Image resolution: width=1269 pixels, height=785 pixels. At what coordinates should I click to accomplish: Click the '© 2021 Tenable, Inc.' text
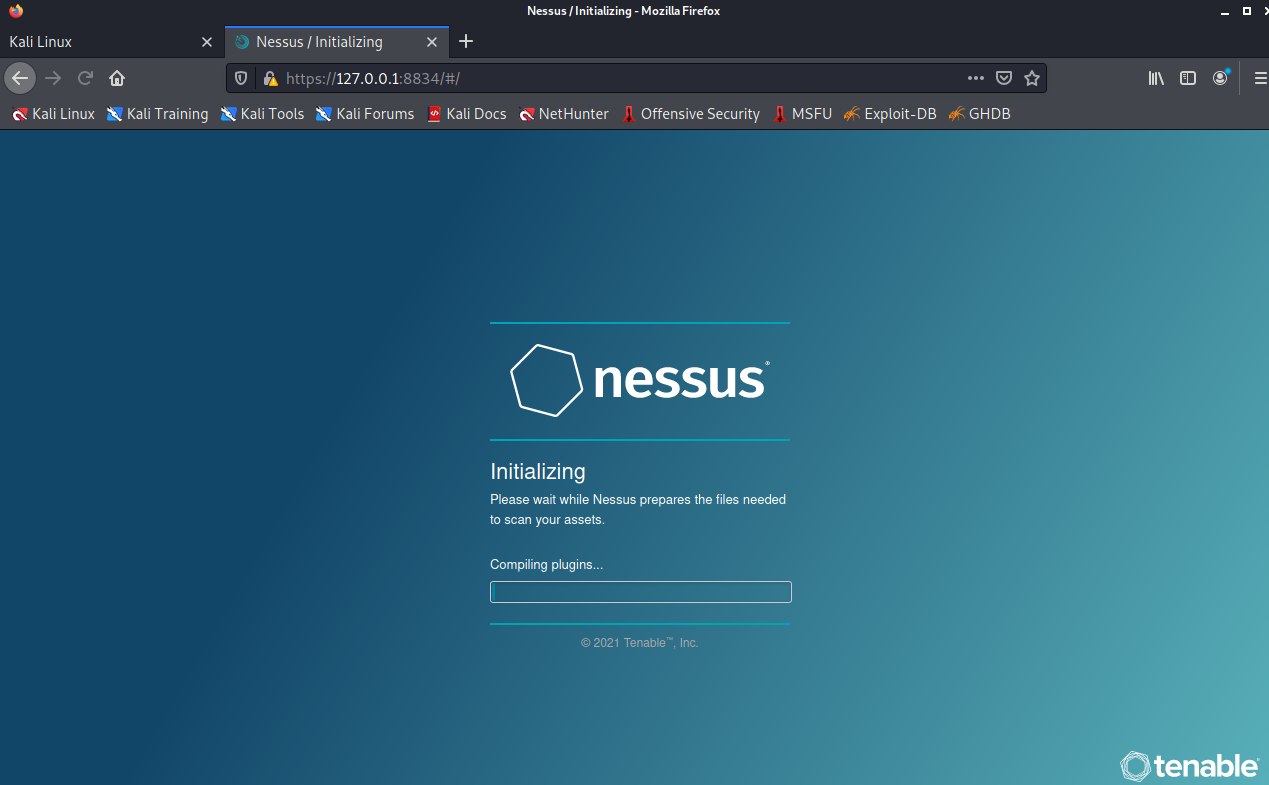640,643
